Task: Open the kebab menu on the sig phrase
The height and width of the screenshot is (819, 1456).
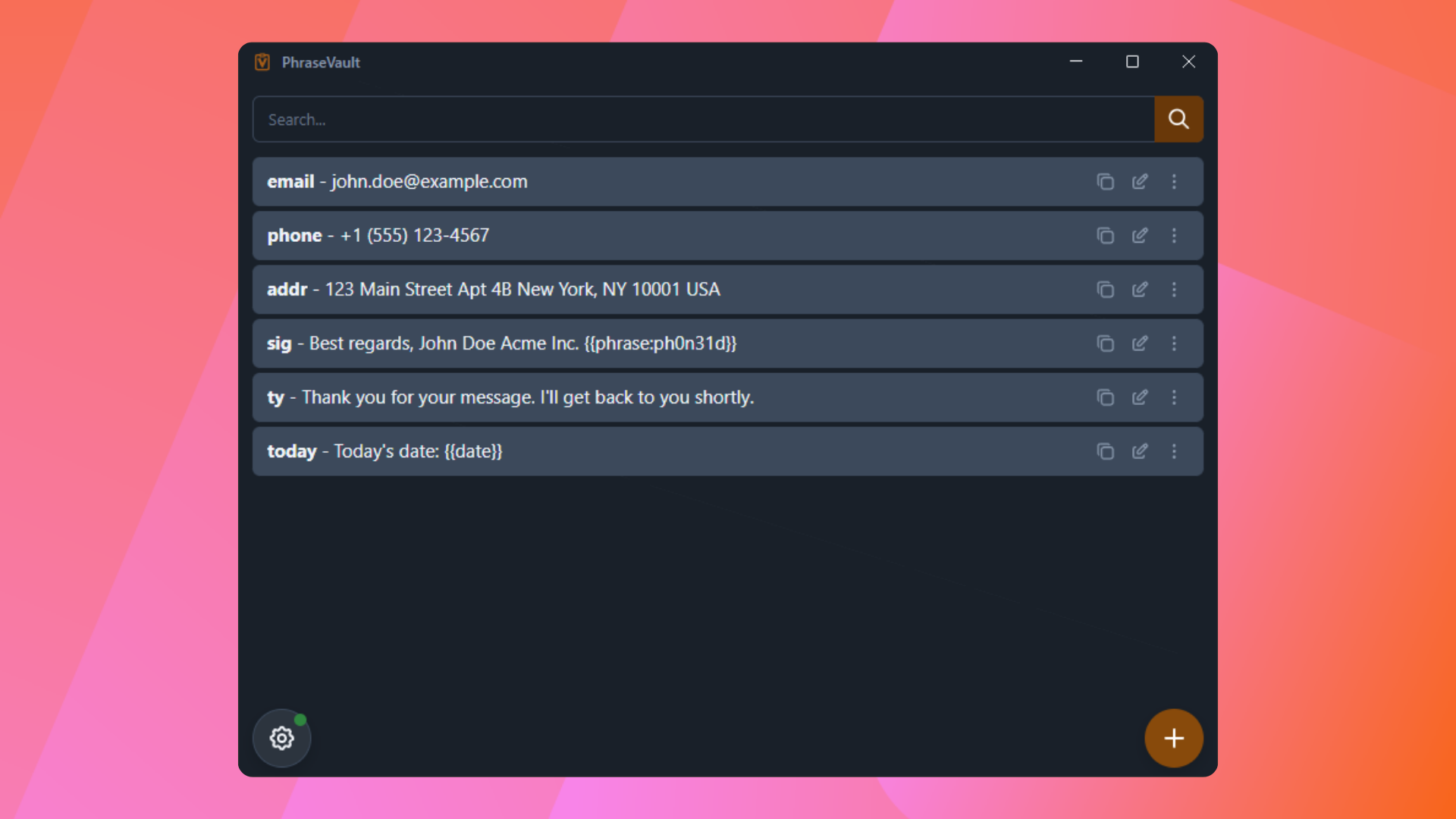Action: tap(1174, 343)
